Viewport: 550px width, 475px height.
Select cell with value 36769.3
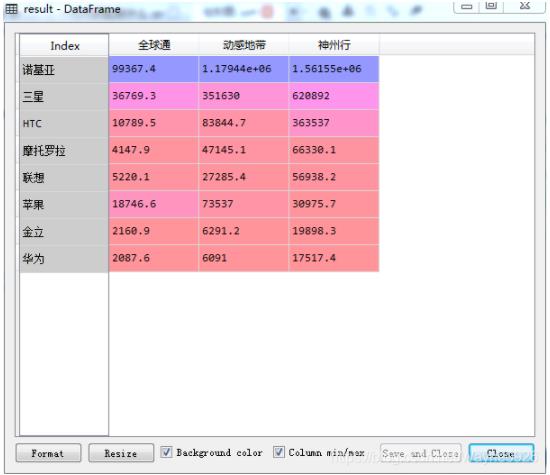click(x=154, y=96)
